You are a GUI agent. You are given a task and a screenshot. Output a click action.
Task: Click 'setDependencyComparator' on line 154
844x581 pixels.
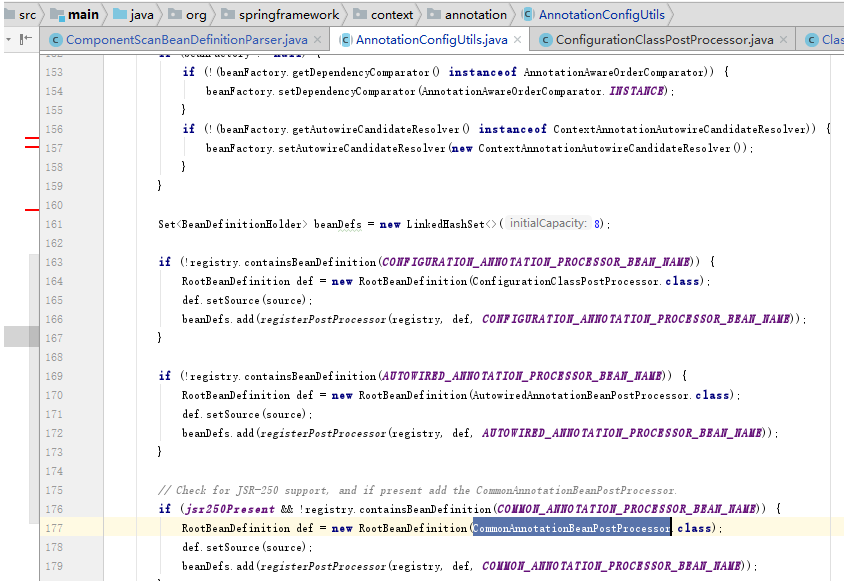[347, 91]
